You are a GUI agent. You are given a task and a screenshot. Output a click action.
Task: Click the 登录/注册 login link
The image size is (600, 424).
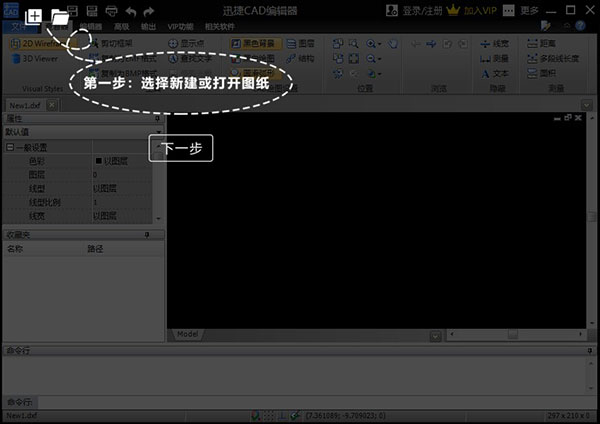click(x=423, y=10)
